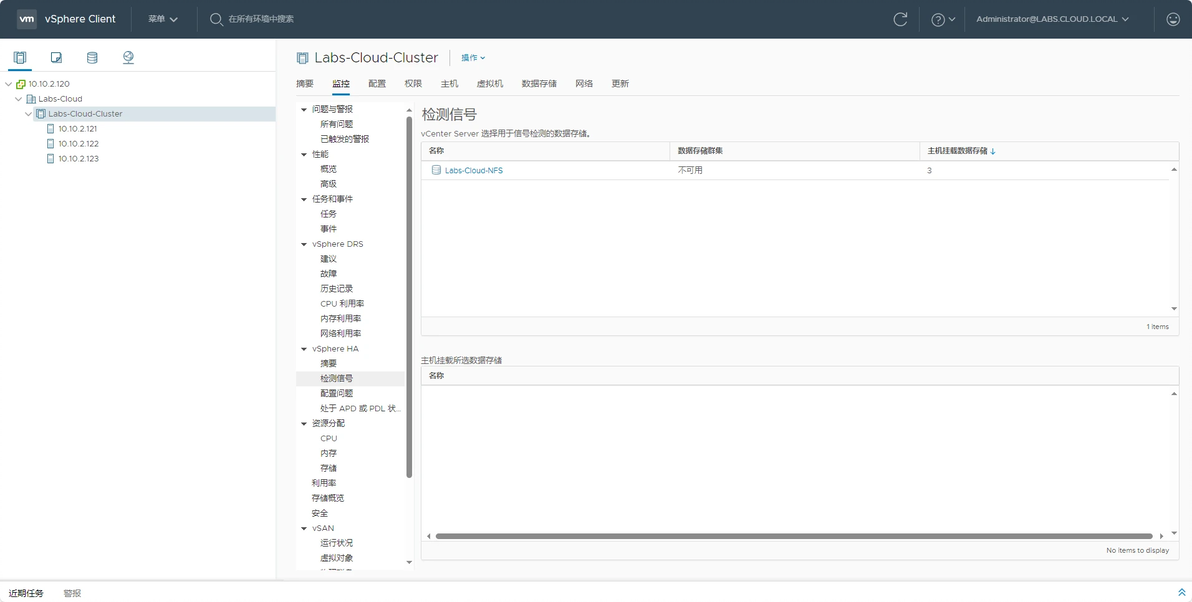Collapse the 10.10.2.120 tree node
This screenshot has width=1192, height=602.
tap(8, 84)
